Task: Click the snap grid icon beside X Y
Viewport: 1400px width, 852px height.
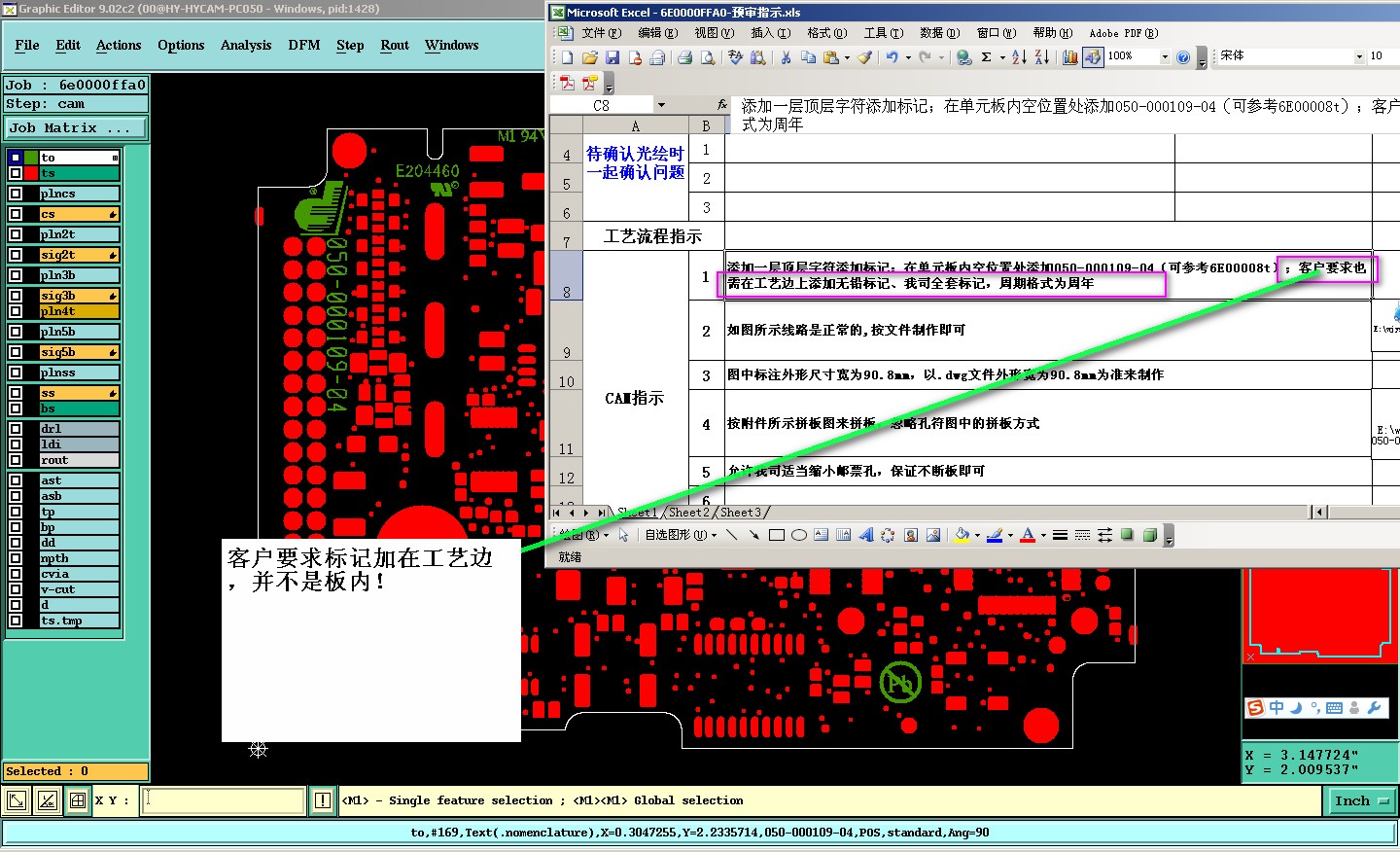Action: pos(77,801)
